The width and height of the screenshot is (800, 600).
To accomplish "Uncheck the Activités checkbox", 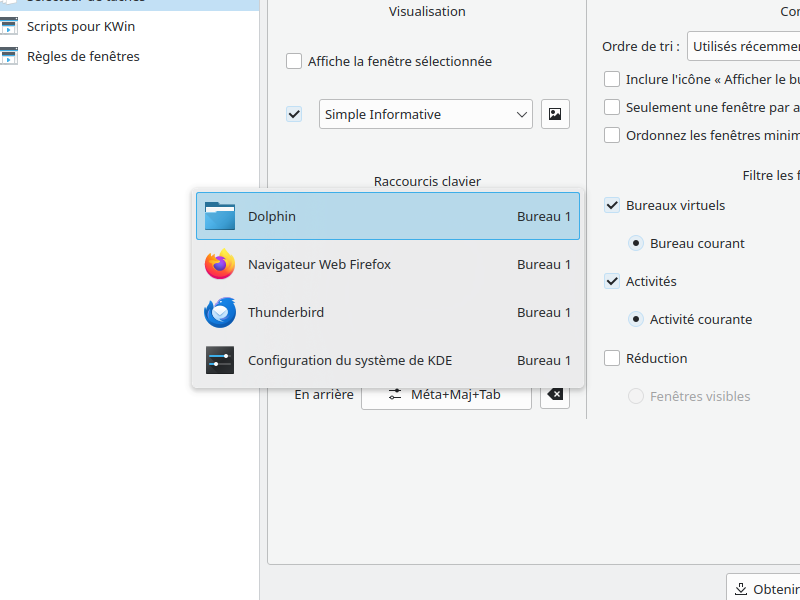I will coord(612,281).
